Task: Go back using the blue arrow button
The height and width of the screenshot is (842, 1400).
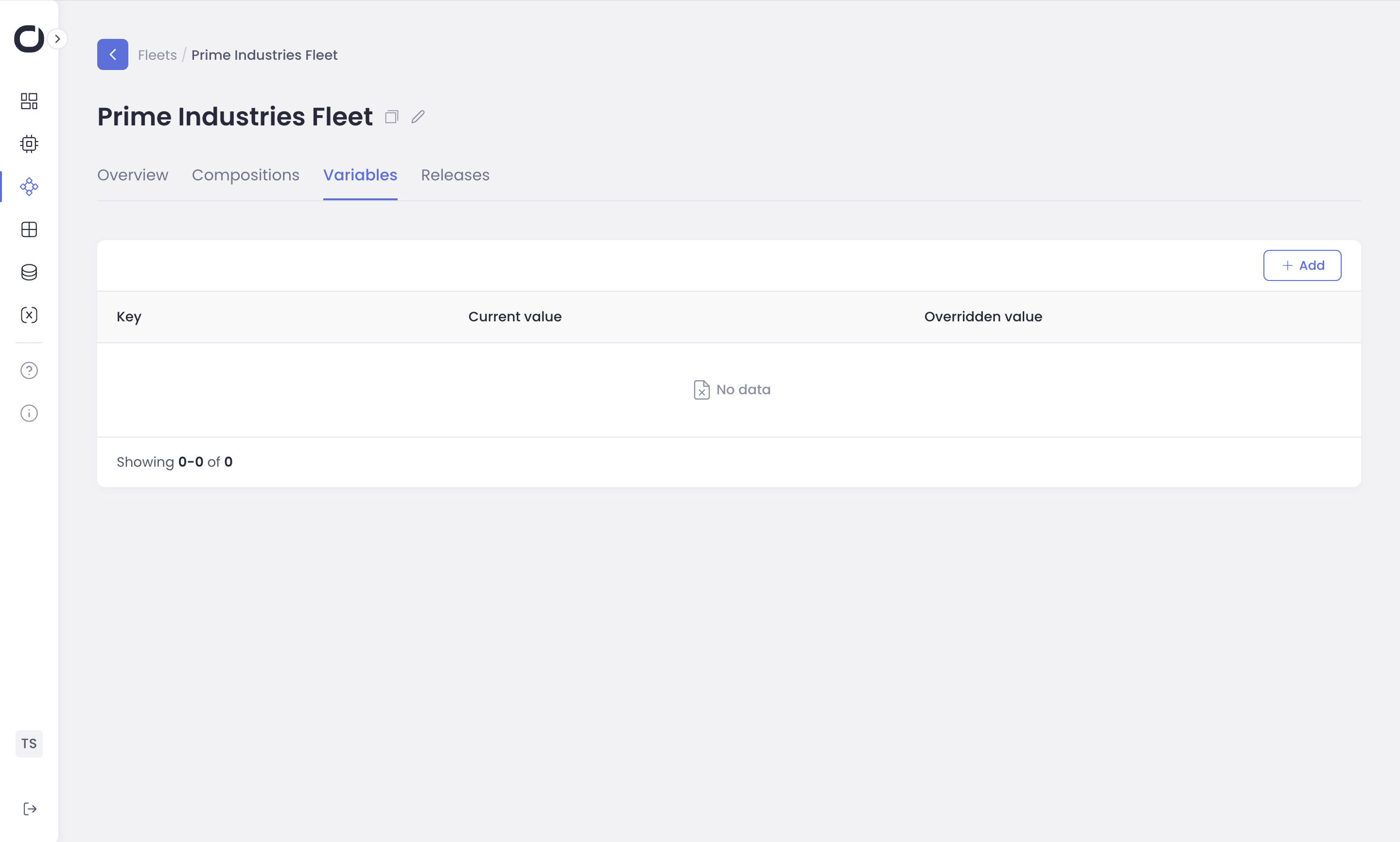Action: [x=112, y=54]
